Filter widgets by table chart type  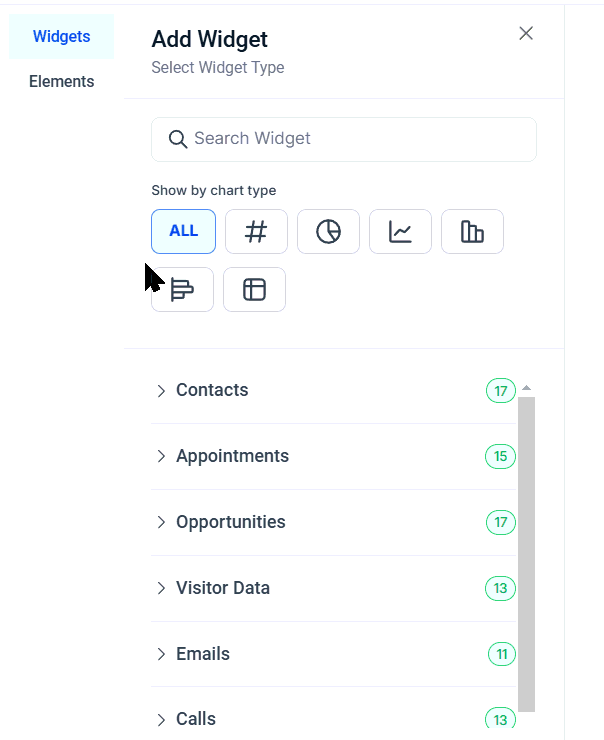point(254,290)
